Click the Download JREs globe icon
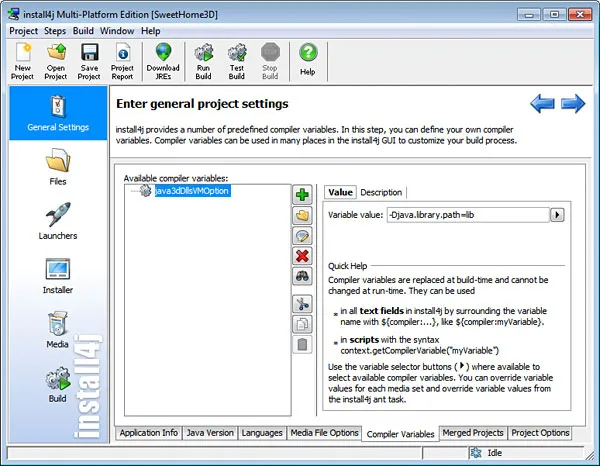This screenshot has height=466, width=600. (163, 53)
